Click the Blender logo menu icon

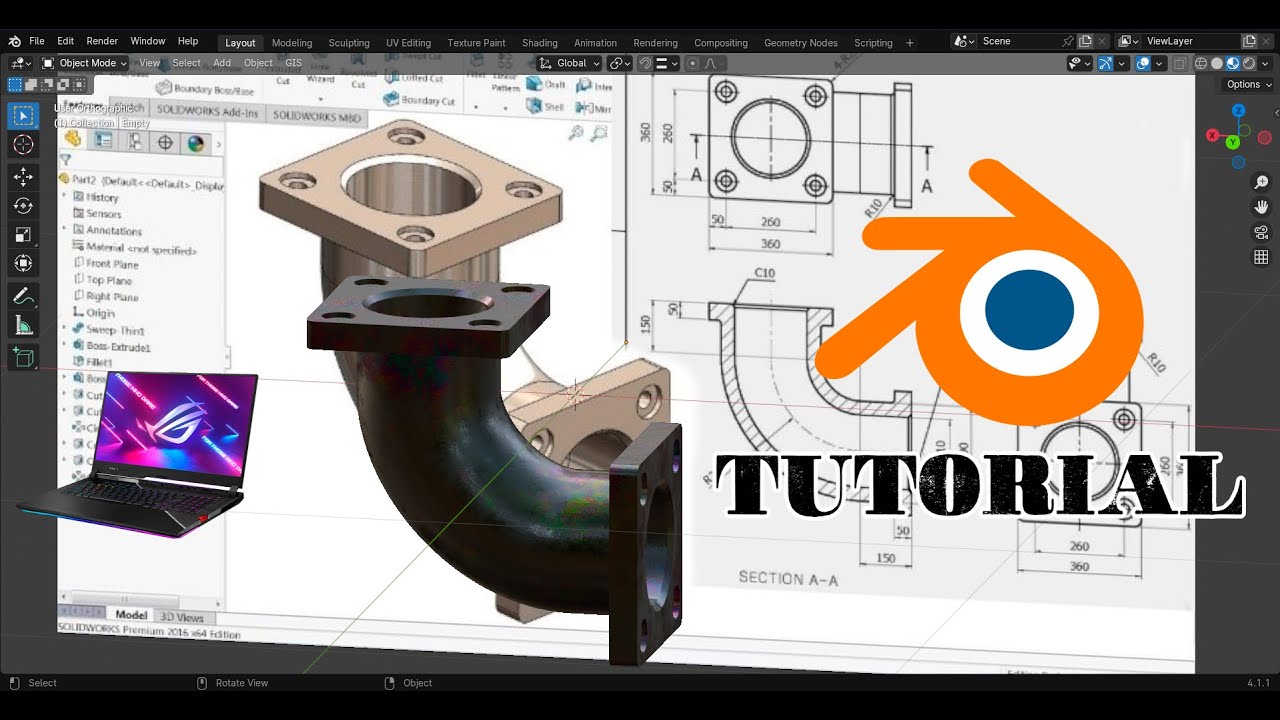14,41
